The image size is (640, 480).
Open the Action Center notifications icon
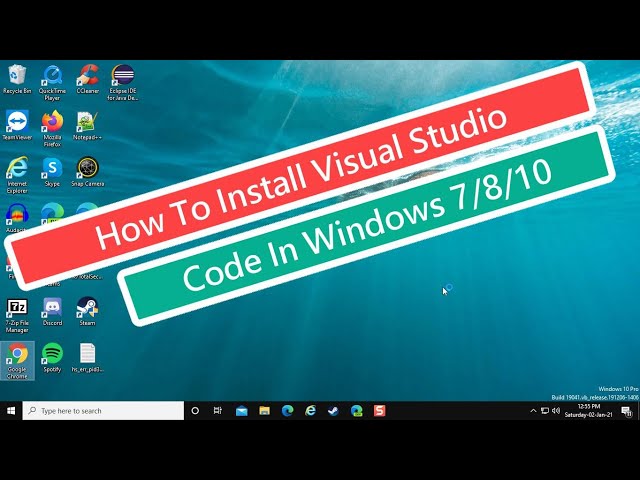[627, 411]
